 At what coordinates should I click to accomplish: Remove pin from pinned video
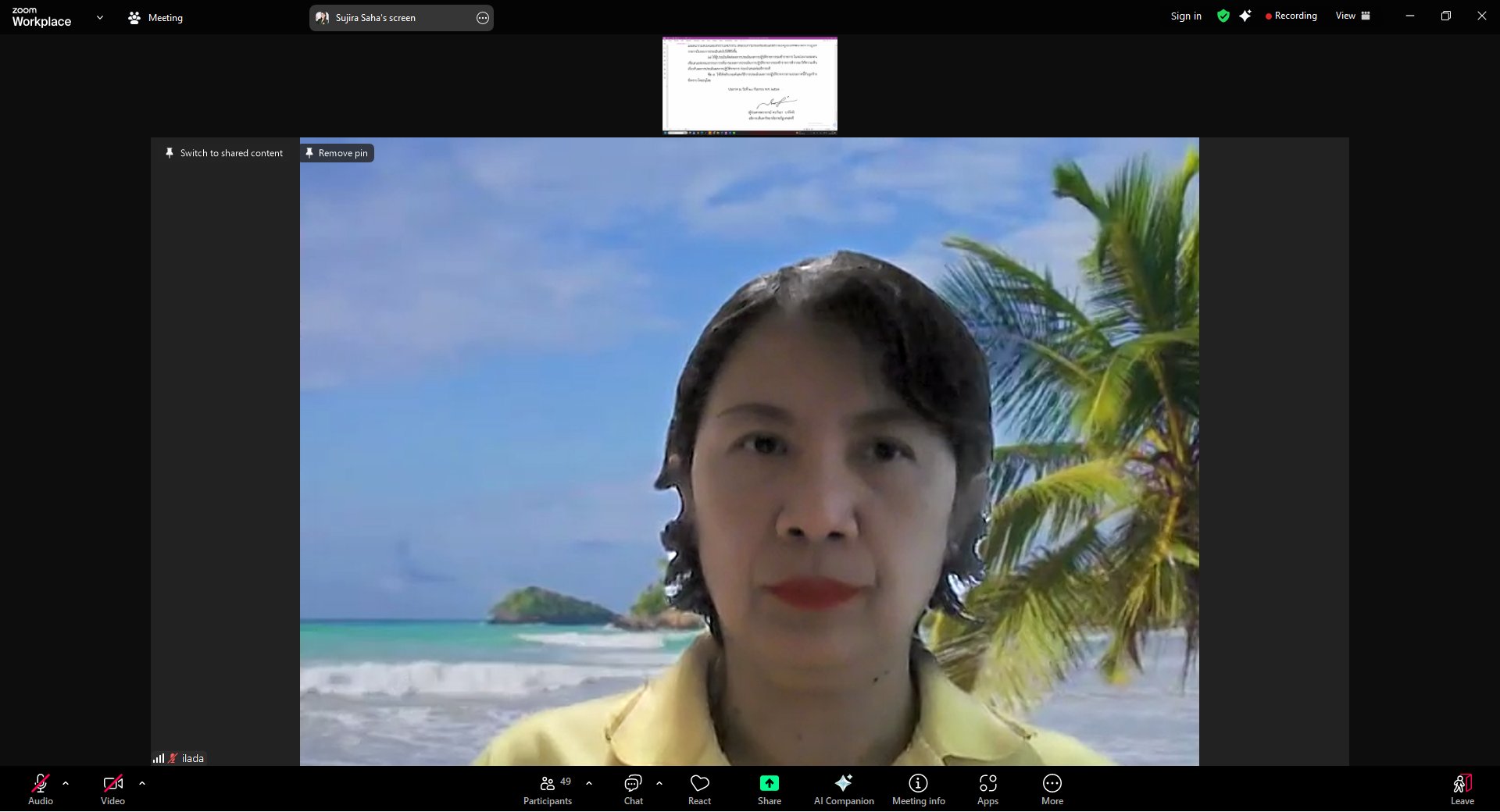337,153
